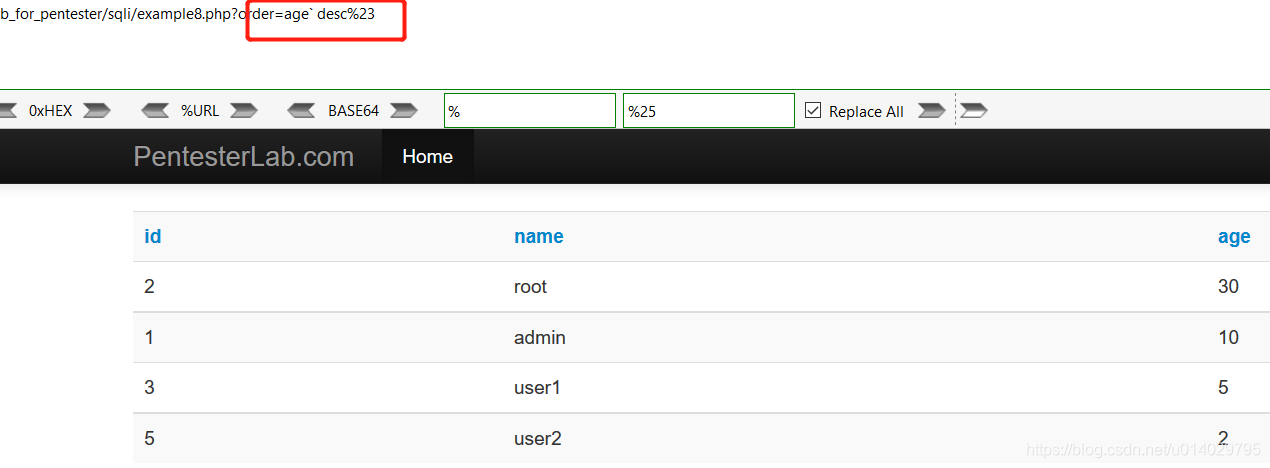Focus the search field containing %

pyautogui.click(x=530, y=111)
